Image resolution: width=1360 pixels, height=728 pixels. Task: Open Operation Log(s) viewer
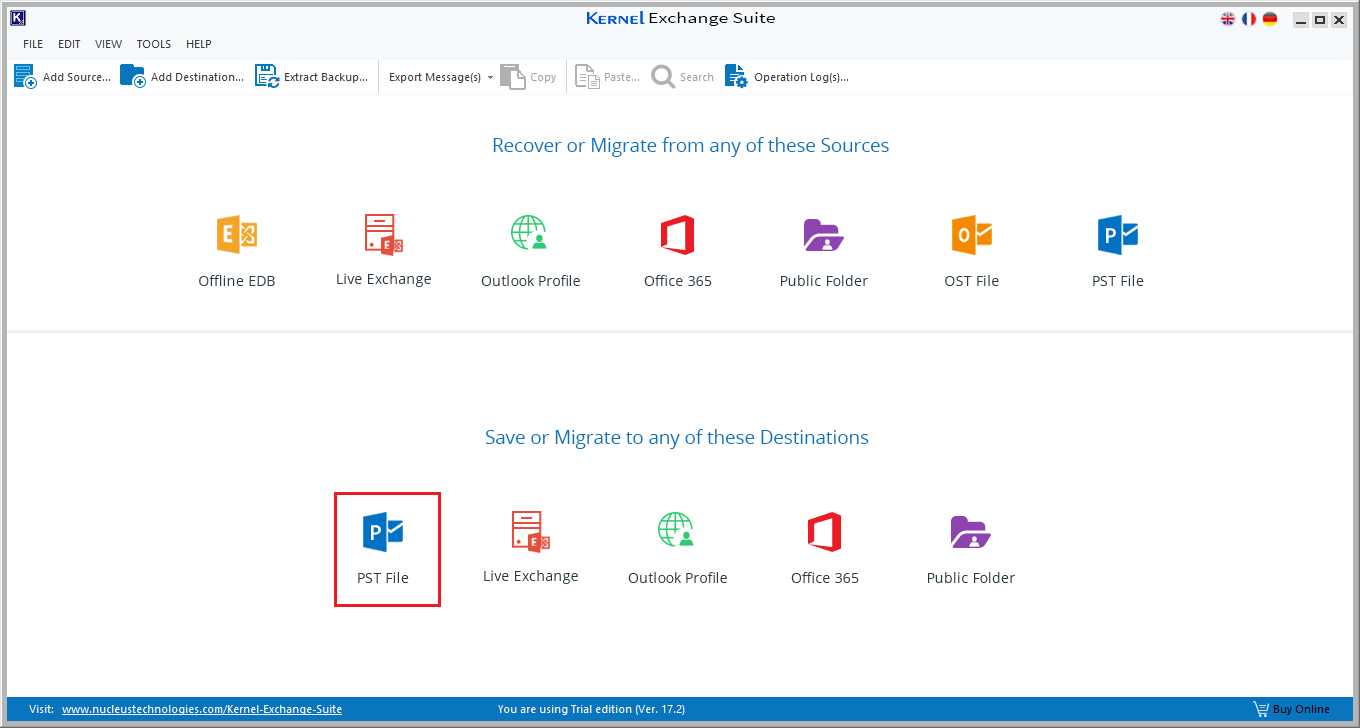click(787, 77)
